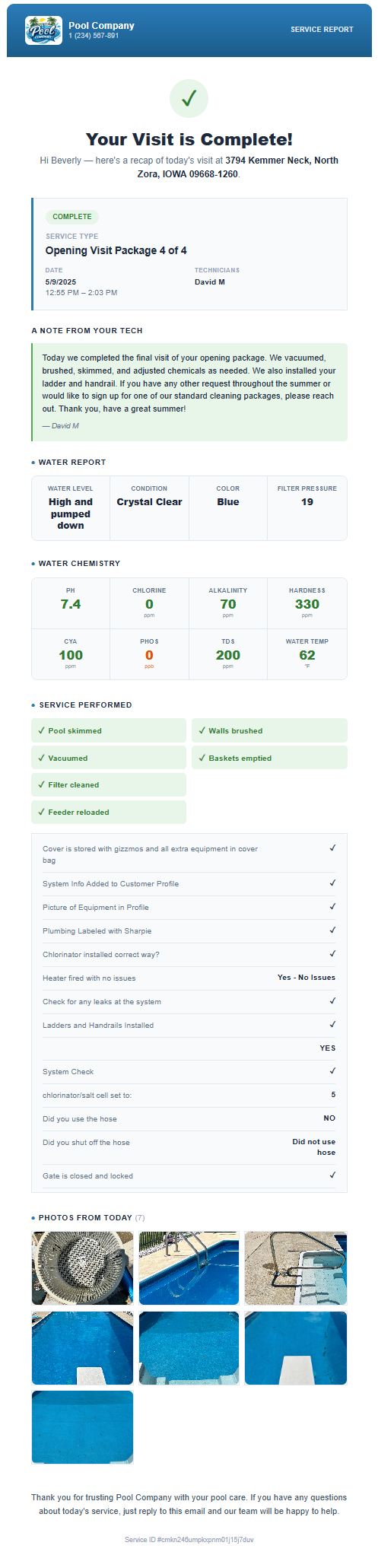Click the check for Picture of Equipment in Profile
378x1568 pixels.
(x=332, y=907)
